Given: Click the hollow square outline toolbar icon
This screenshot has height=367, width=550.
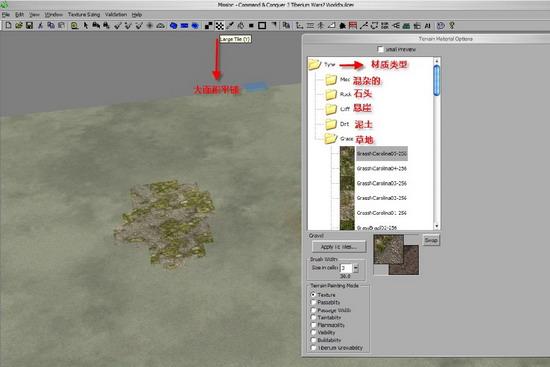Looking at the screenshot, I should [262, 25].
